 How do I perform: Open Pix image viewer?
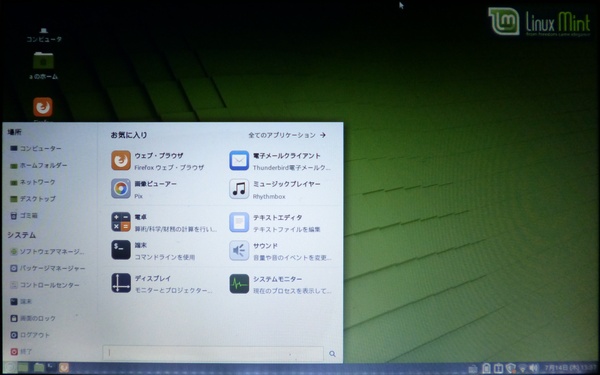pyautogui.click(x=161, y=189)
